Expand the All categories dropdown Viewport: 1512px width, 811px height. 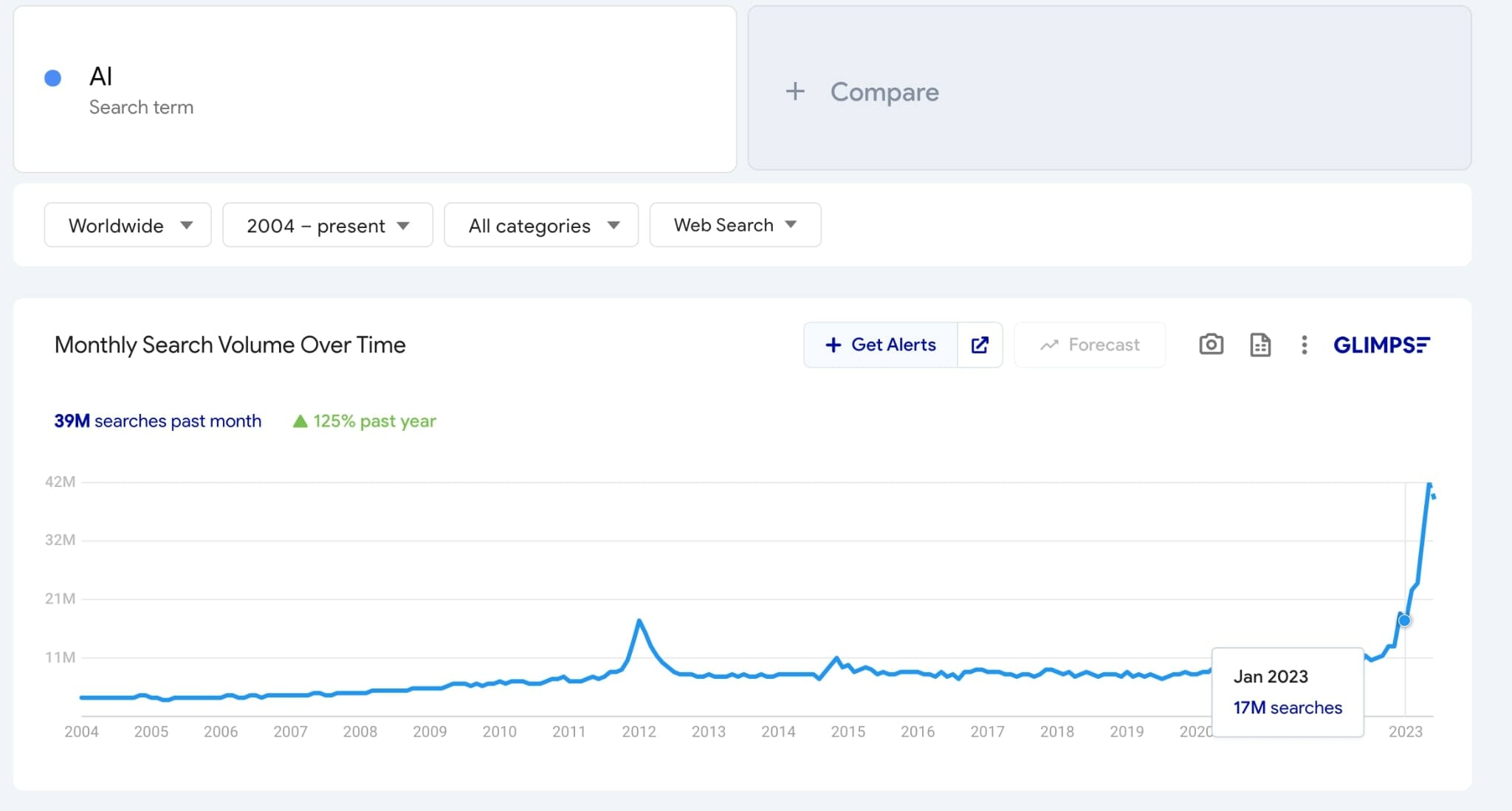tap(540, 225)
